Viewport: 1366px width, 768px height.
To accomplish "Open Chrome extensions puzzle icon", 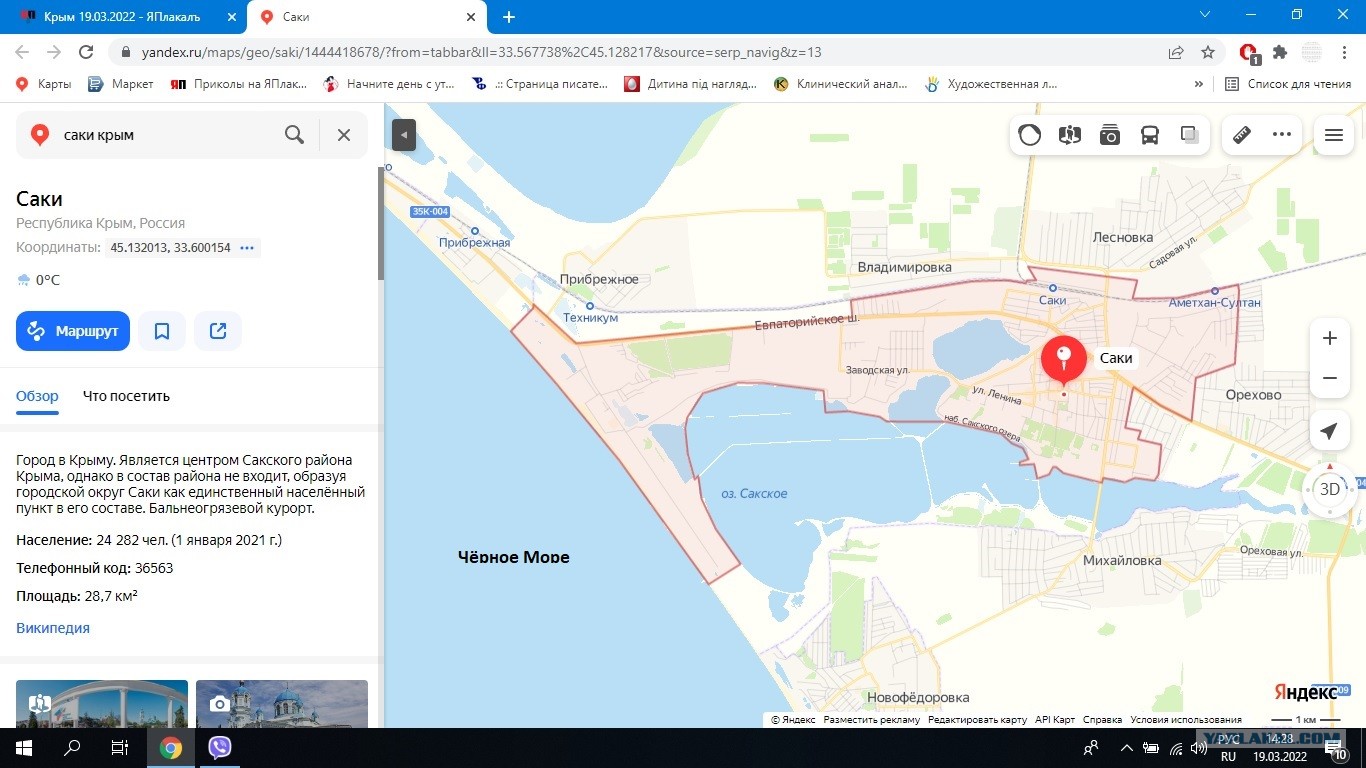I will tap(1280, 52).
